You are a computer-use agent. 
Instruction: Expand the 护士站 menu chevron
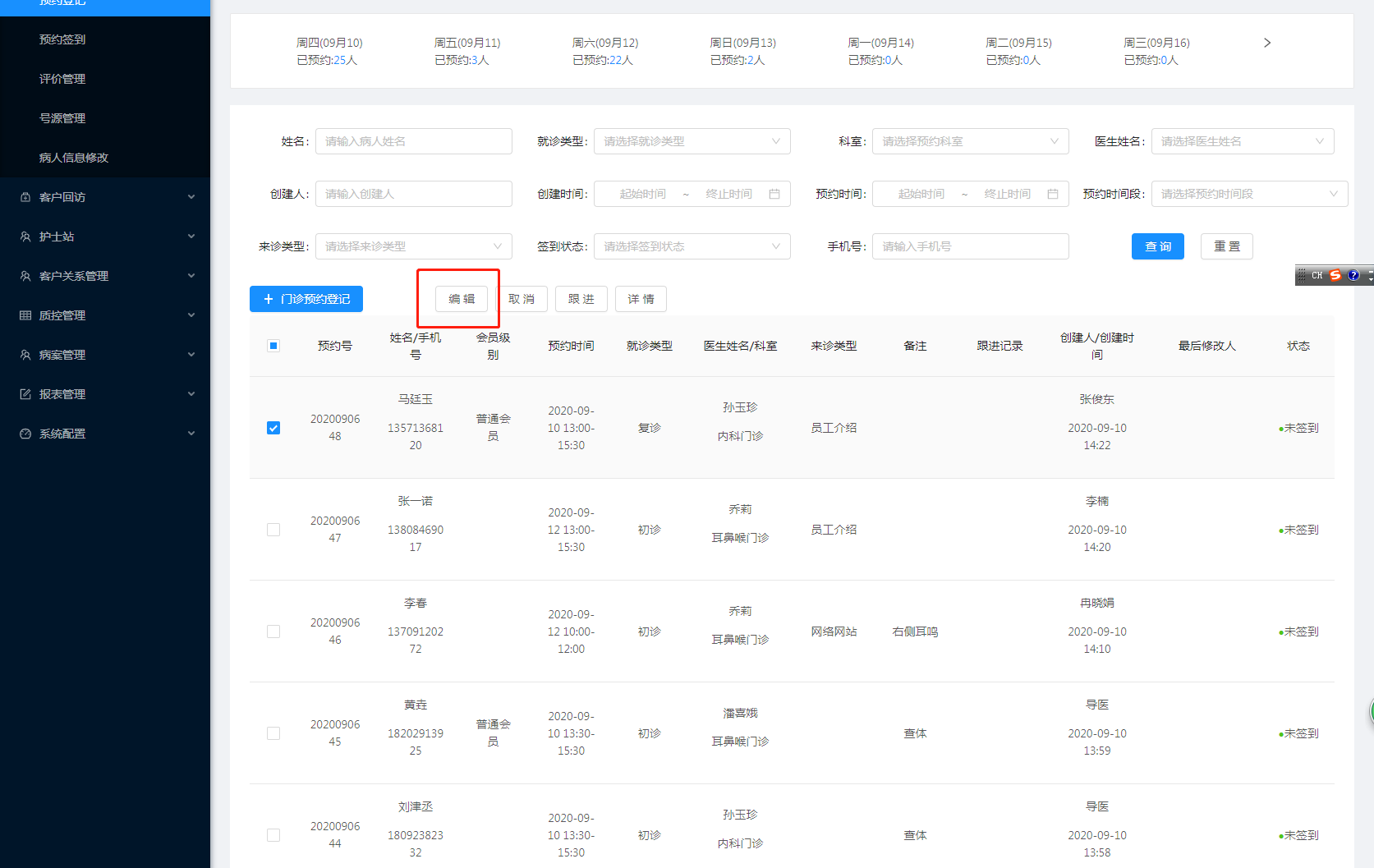click(191, 237)
